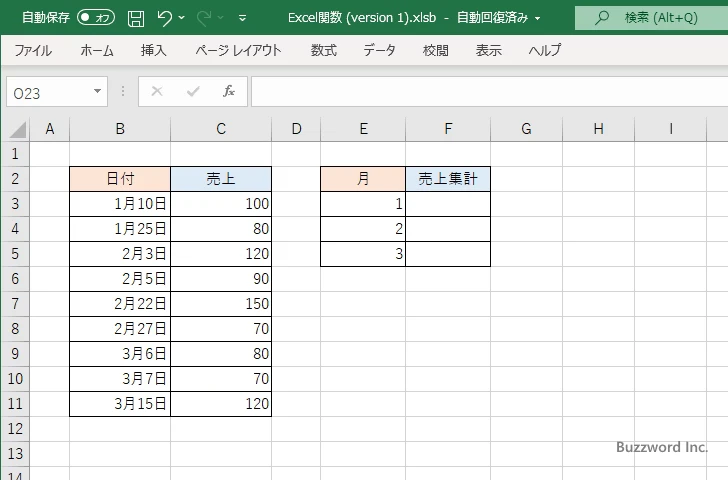728x480 pixels.
Task: Select the sales cell with 150
Action: click(221, 304)
